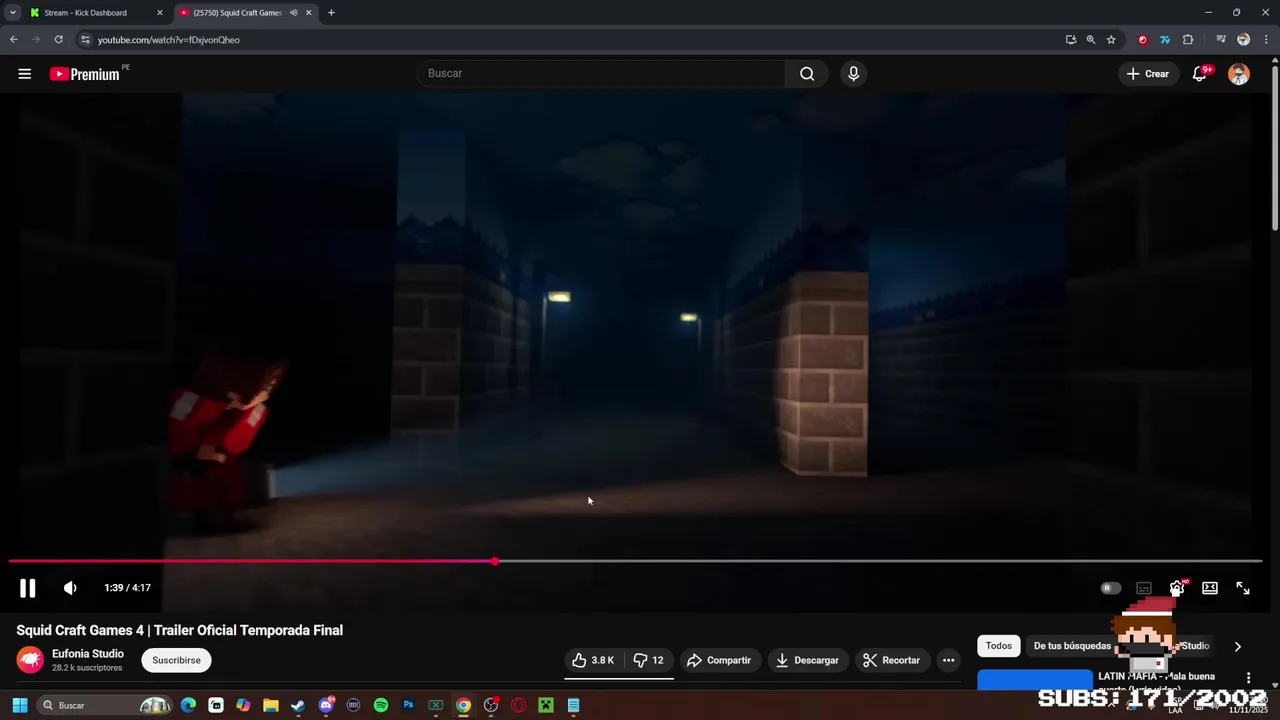
Task: Open File Explorer from the taskbar
Action: coord(271,706)
